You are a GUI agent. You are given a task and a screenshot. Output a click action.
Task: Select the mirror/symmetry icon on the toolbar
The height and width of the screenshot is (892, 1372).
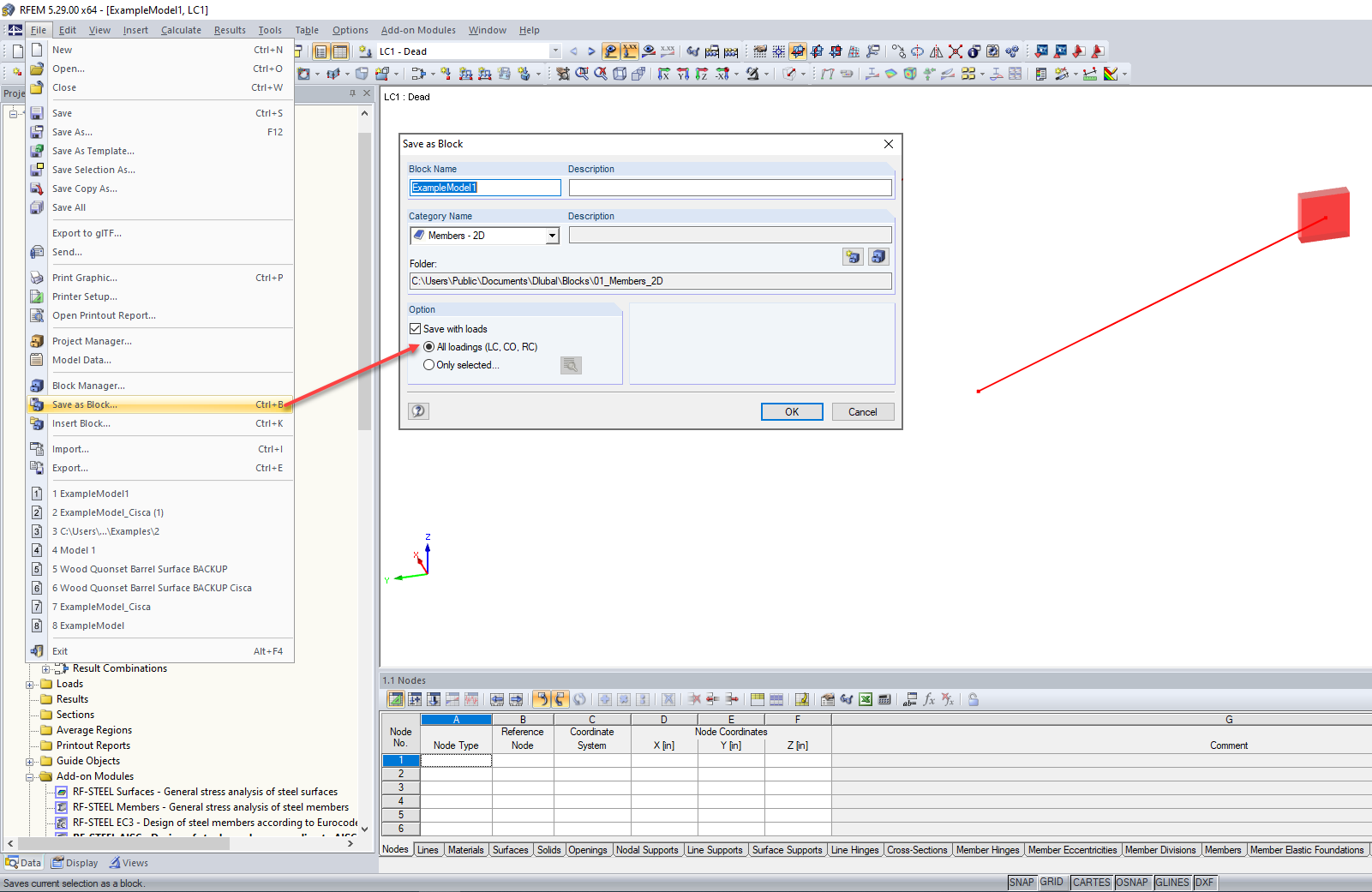[936, 51]
